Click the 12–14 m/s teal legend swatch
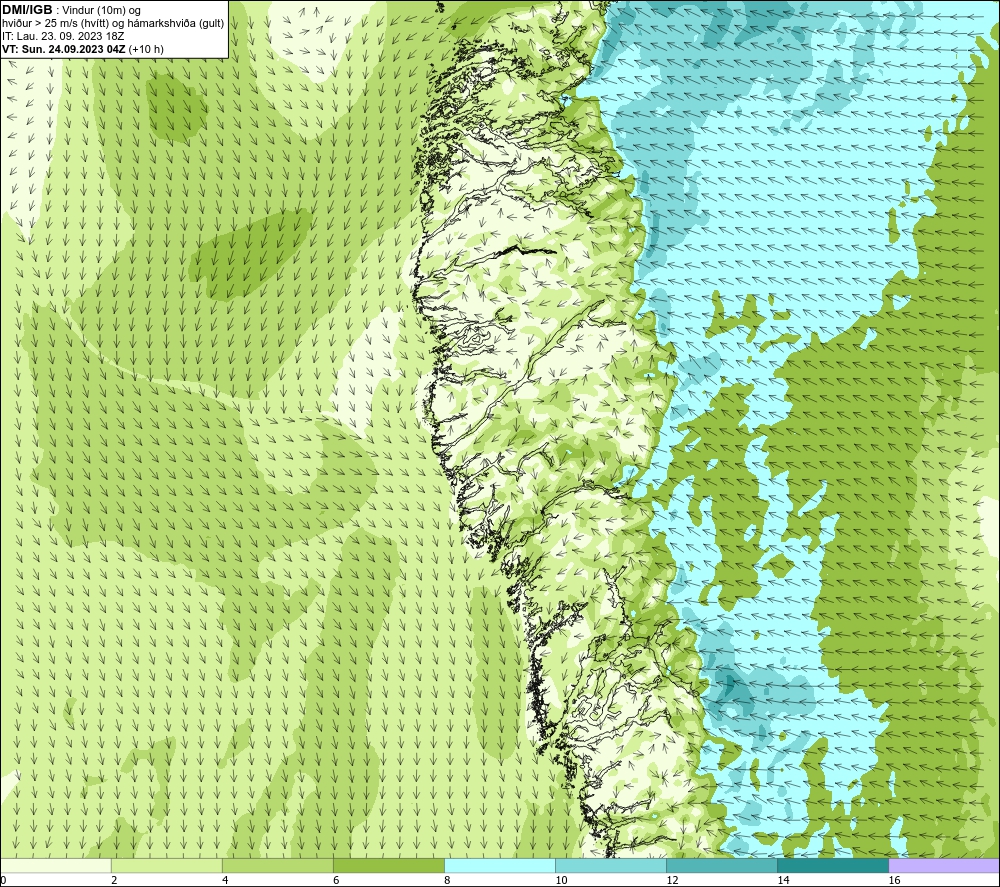This screenshot has height=887, width=1000. pyautogui.click(x=722, y=865)
